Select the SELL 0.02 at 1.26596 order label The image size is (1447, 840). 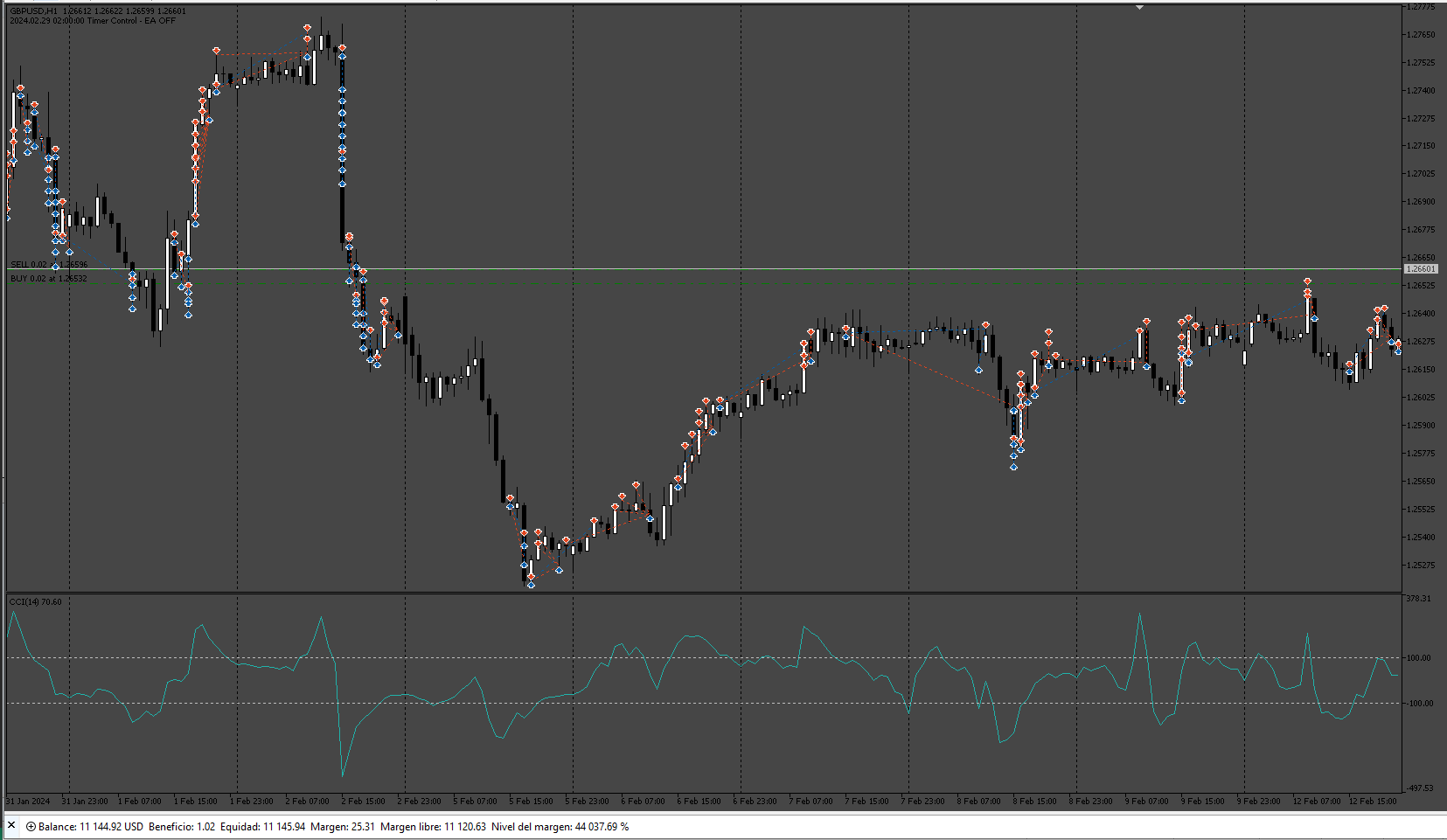[49, 264]
